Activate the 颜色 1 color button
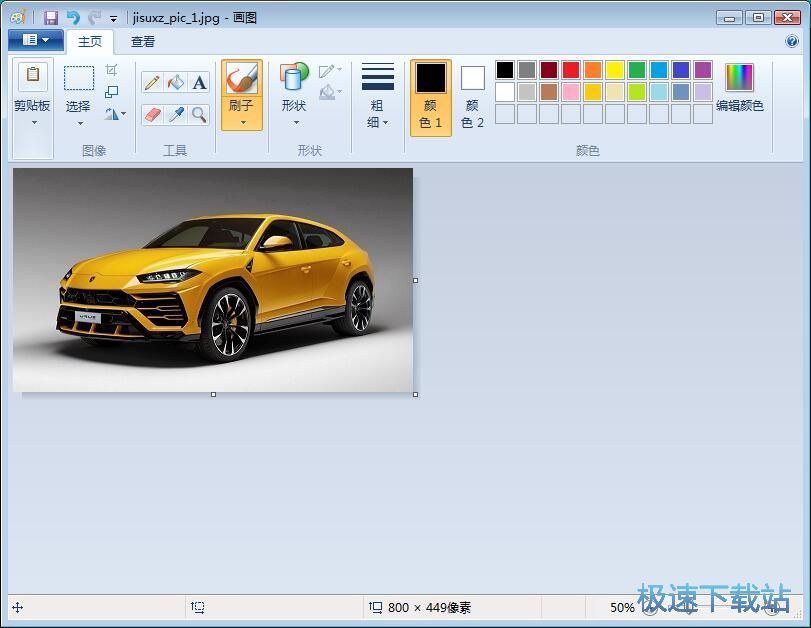811x628 pixels. tap(430, 98)
